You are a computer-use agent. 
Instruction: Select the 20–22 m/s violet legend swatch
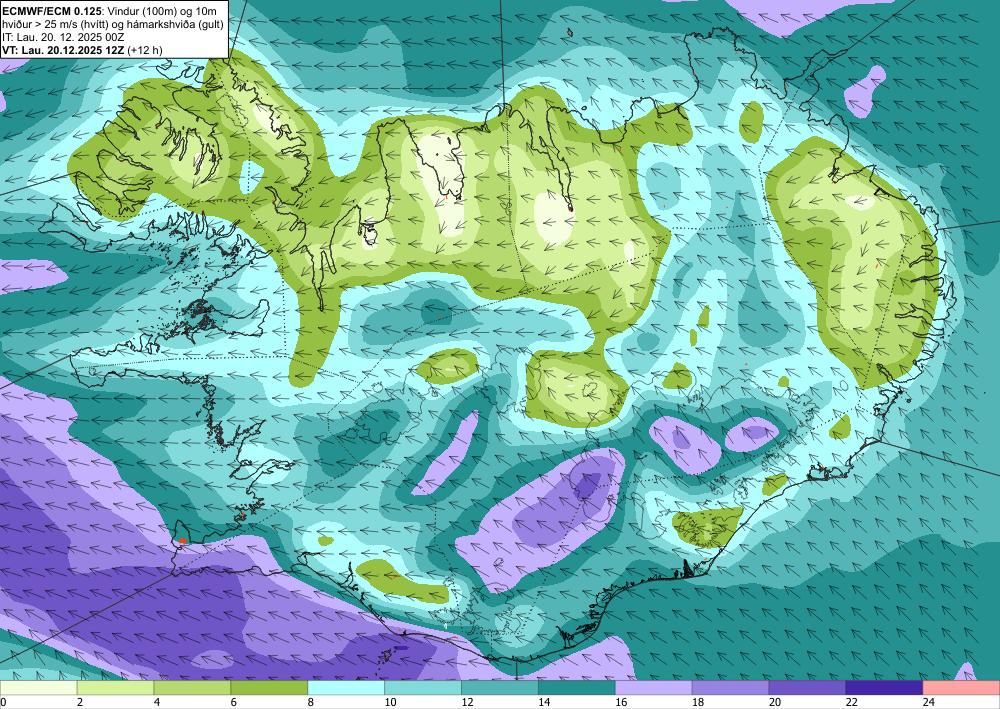tap(807, 688)
